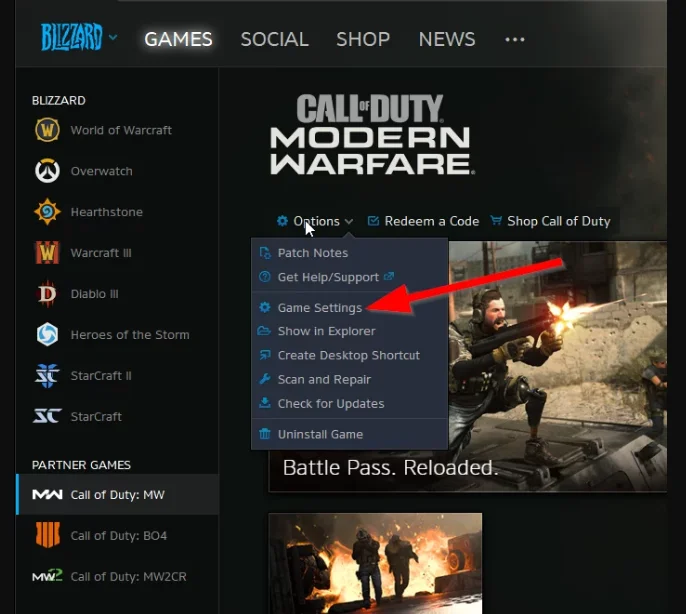Select the Black Ops 4 icon
This screenshot has width=686, height=614.
click(x=47, y=535)
